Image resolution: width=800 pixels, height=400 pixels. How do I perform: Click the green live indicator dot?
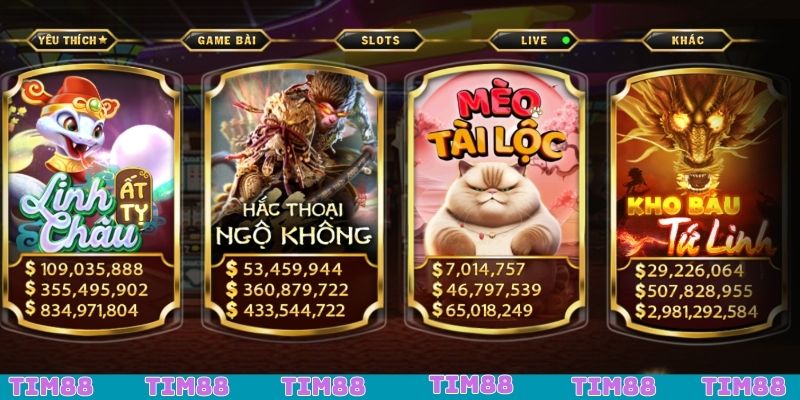pyautogui.click(x=565, y=40)
